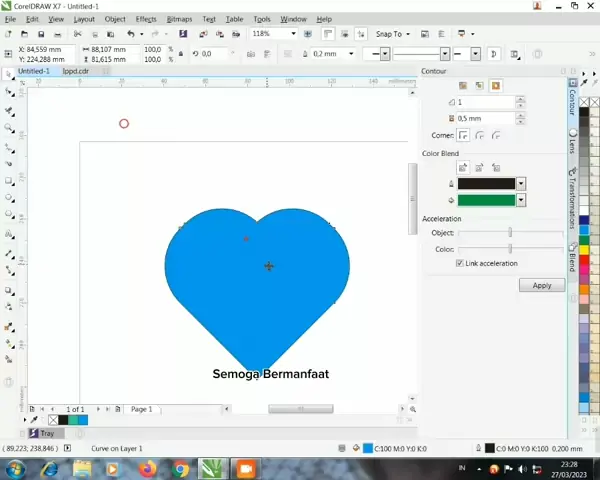Screen dimensions: 600x480
Task: Select the Linear contour color blend icon
Action: tap(463, 168)
